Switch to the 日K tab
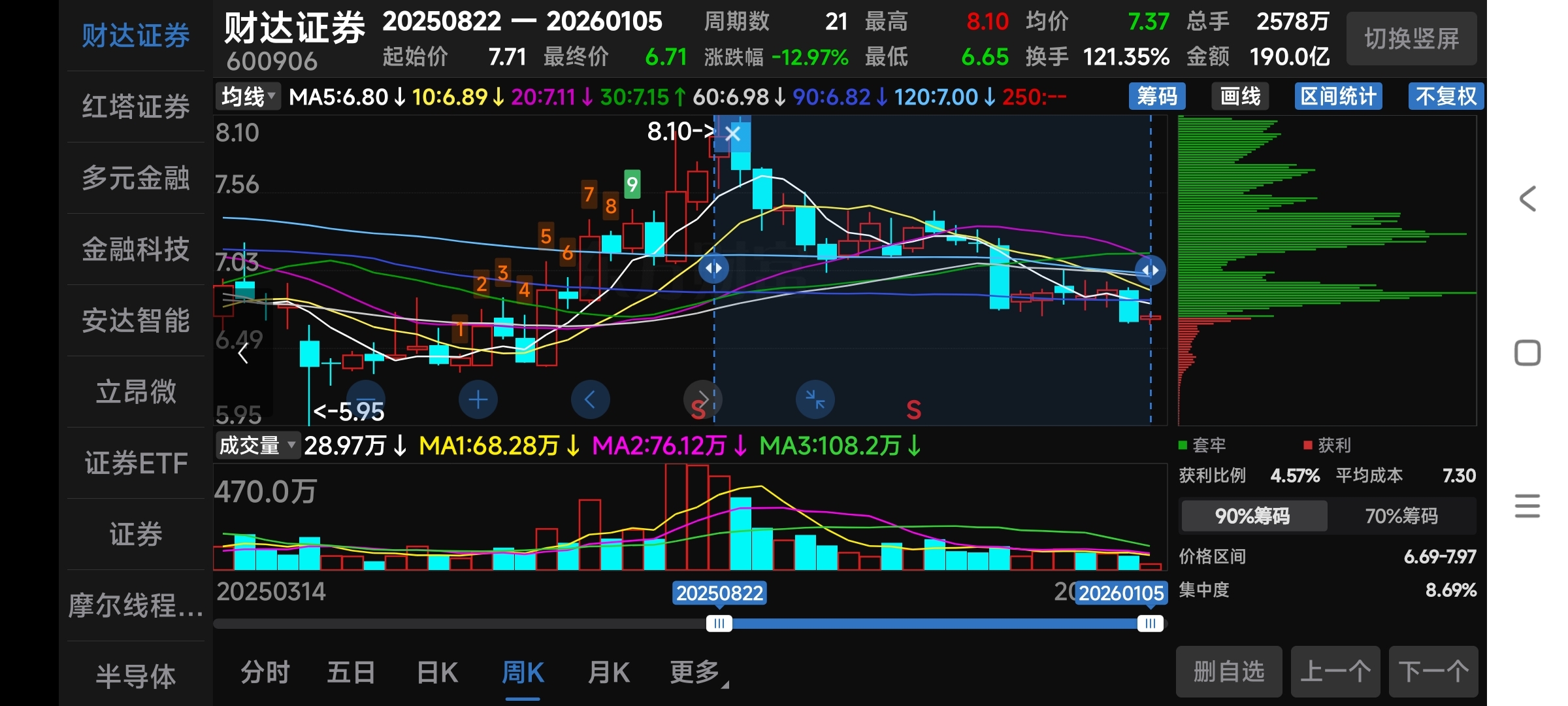Screen dimensions: 1568x706 click(437, 673)
